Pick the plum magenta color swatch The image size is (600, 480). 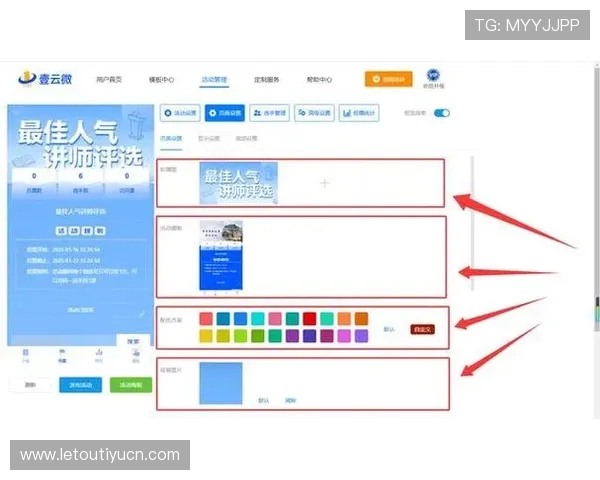[327, 336]
